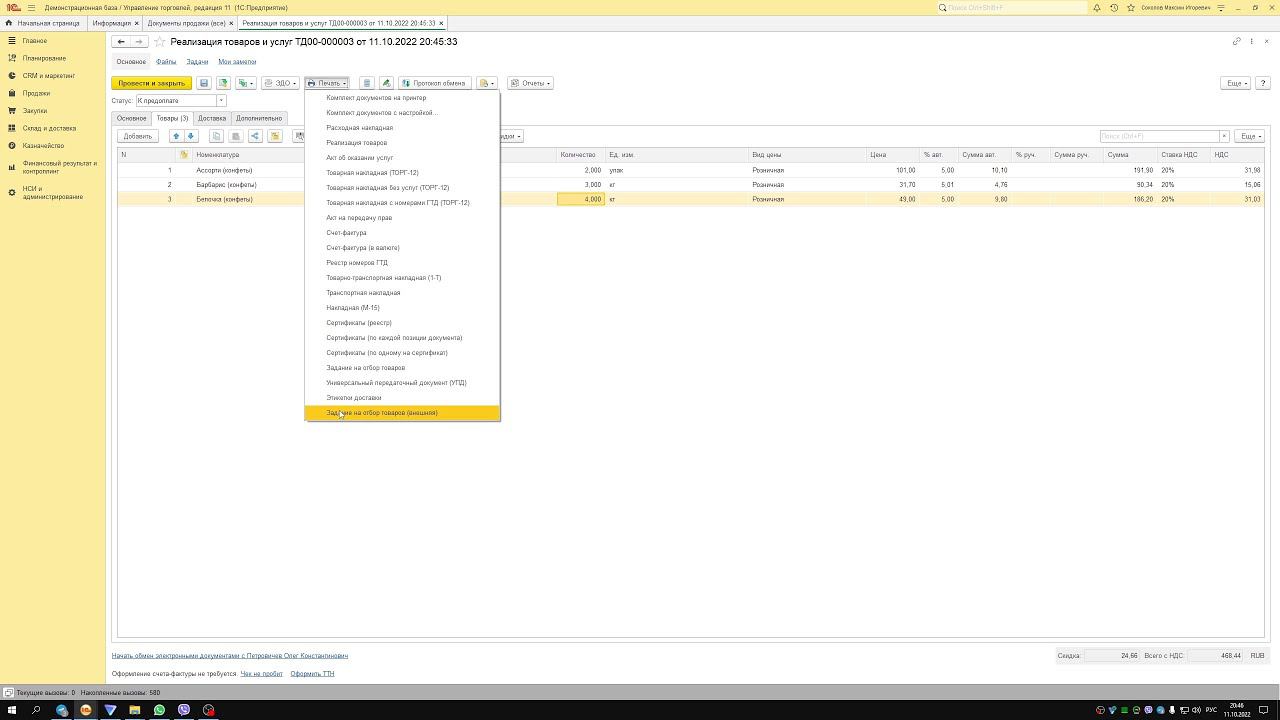The image size is (1280, 720).
Task: Move row up with blue up arrow
Action: coord(176,136)
